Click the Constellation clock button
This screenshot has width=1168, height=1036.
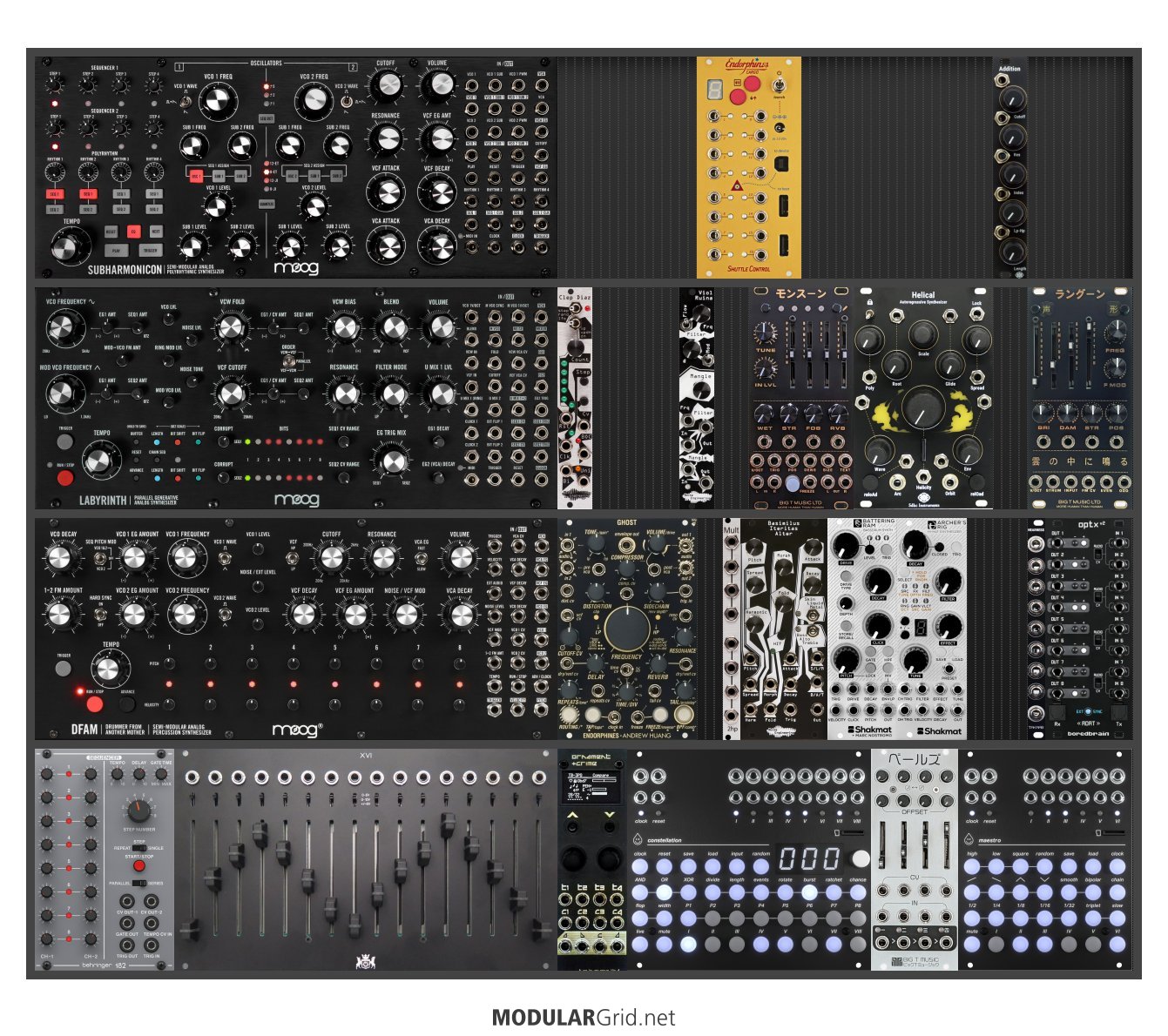pyautogui.click(x=640, y=866)
